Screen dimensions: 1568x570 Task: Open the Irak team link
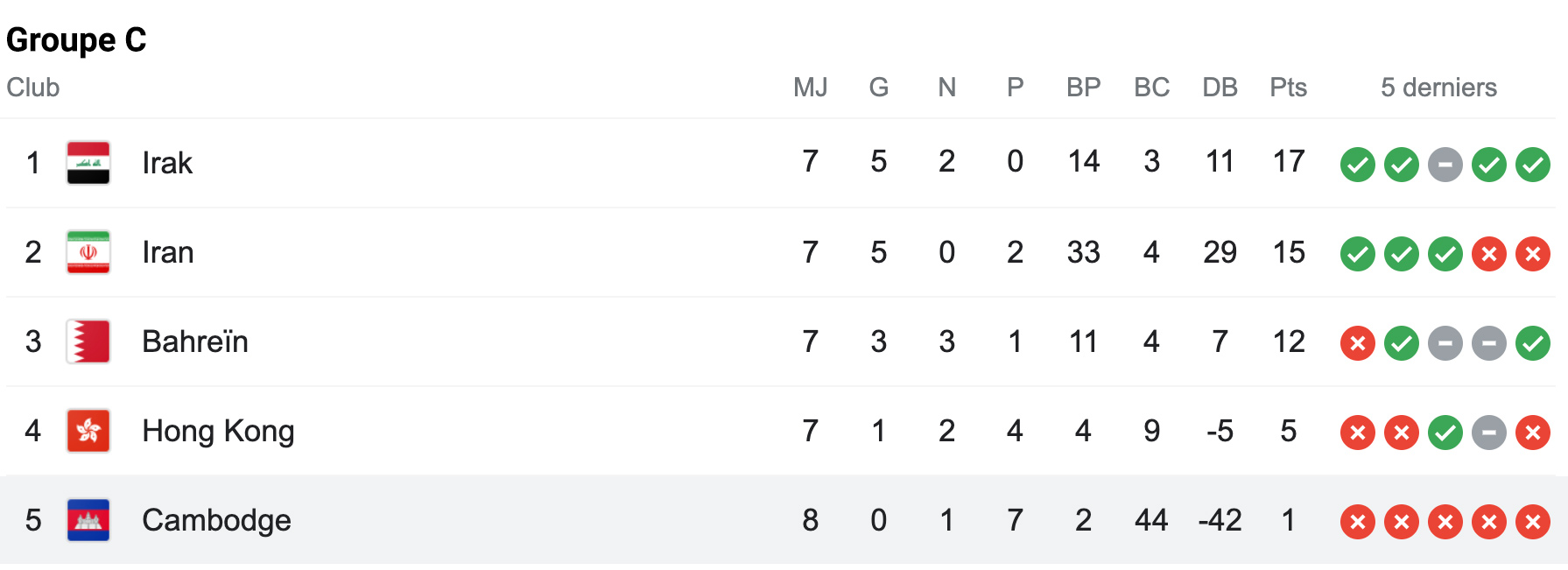click(167, 163)
